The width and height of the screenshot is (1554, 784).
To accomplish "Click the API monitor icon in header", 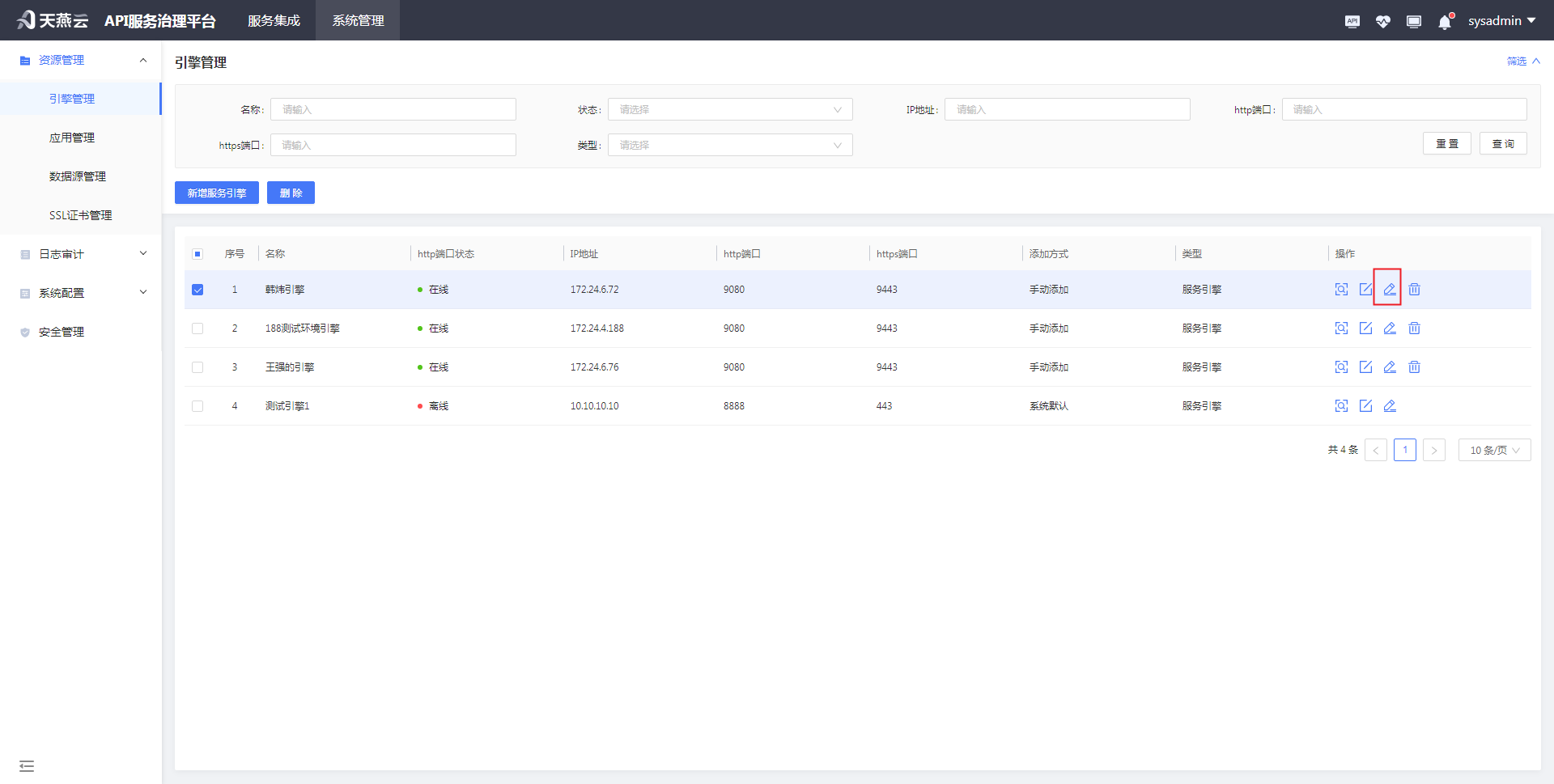I will (x=1352, y=21).
